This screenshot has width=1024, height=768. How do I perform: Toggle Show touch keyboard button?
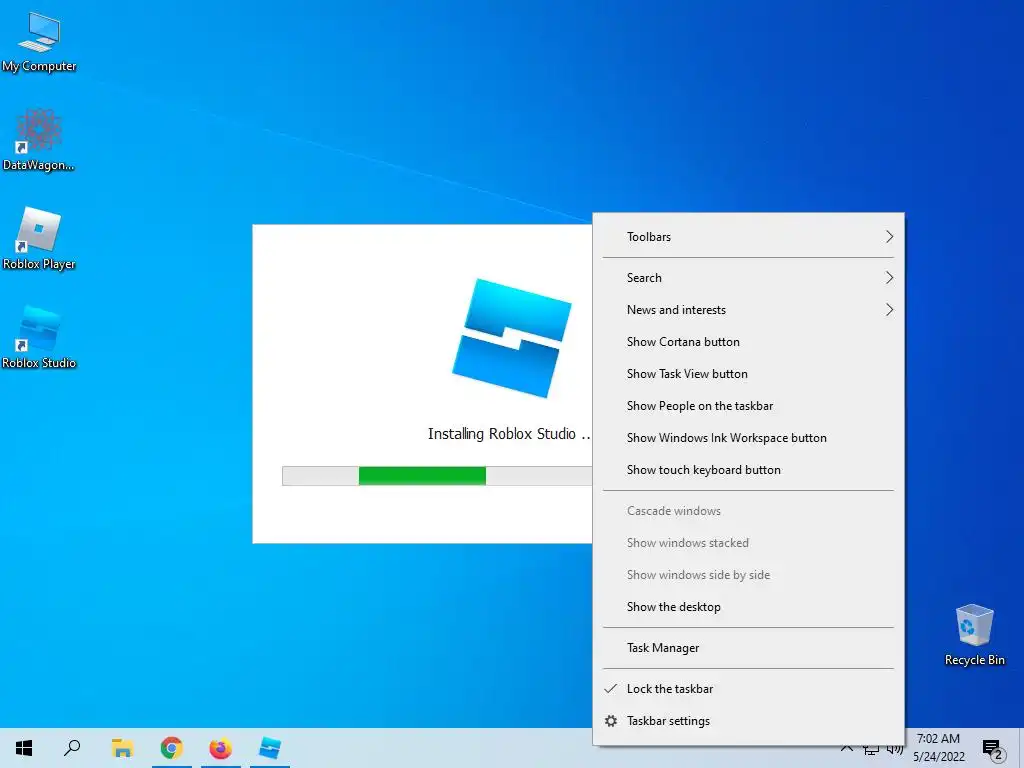coord(748,470)
